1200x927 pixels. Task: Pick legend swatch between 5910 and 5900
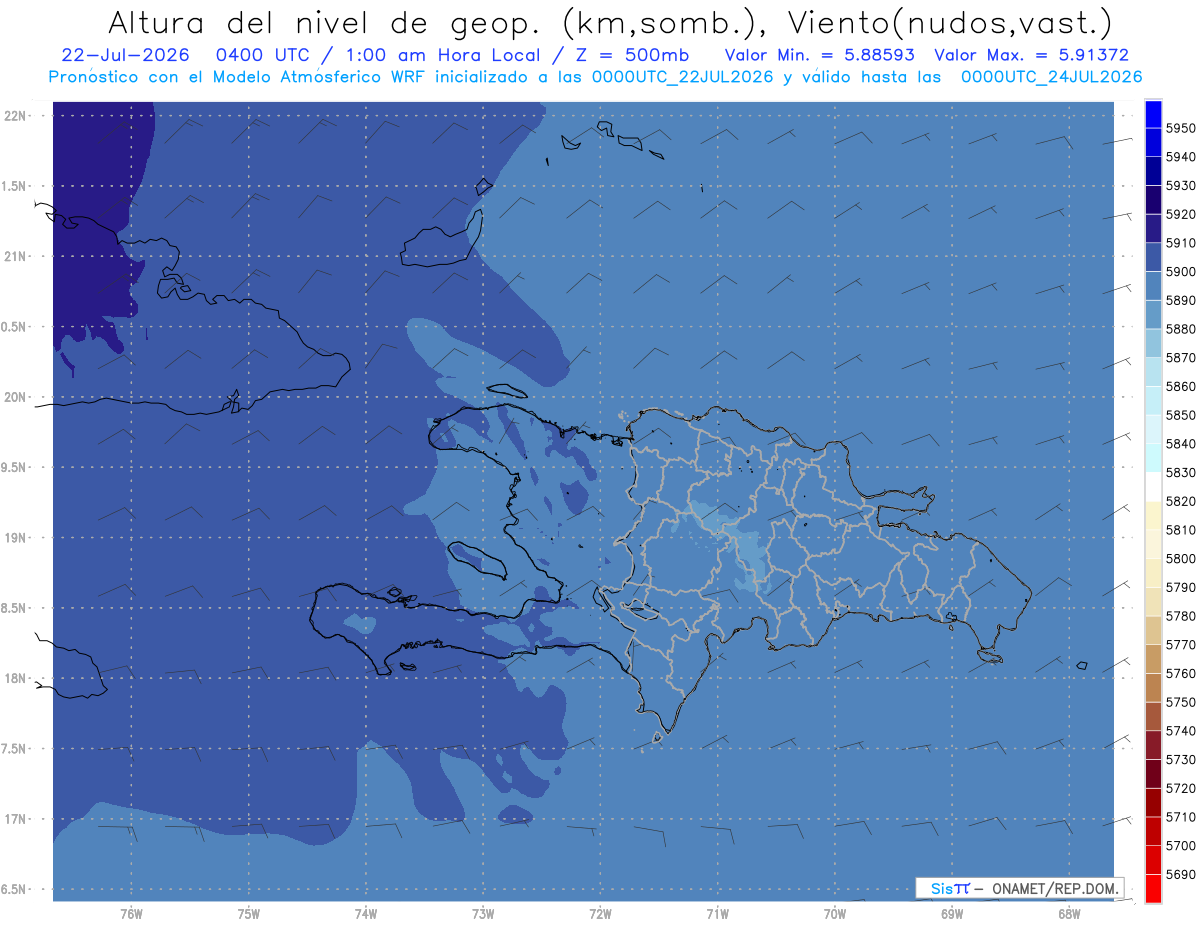click(x=1153, y=257)
